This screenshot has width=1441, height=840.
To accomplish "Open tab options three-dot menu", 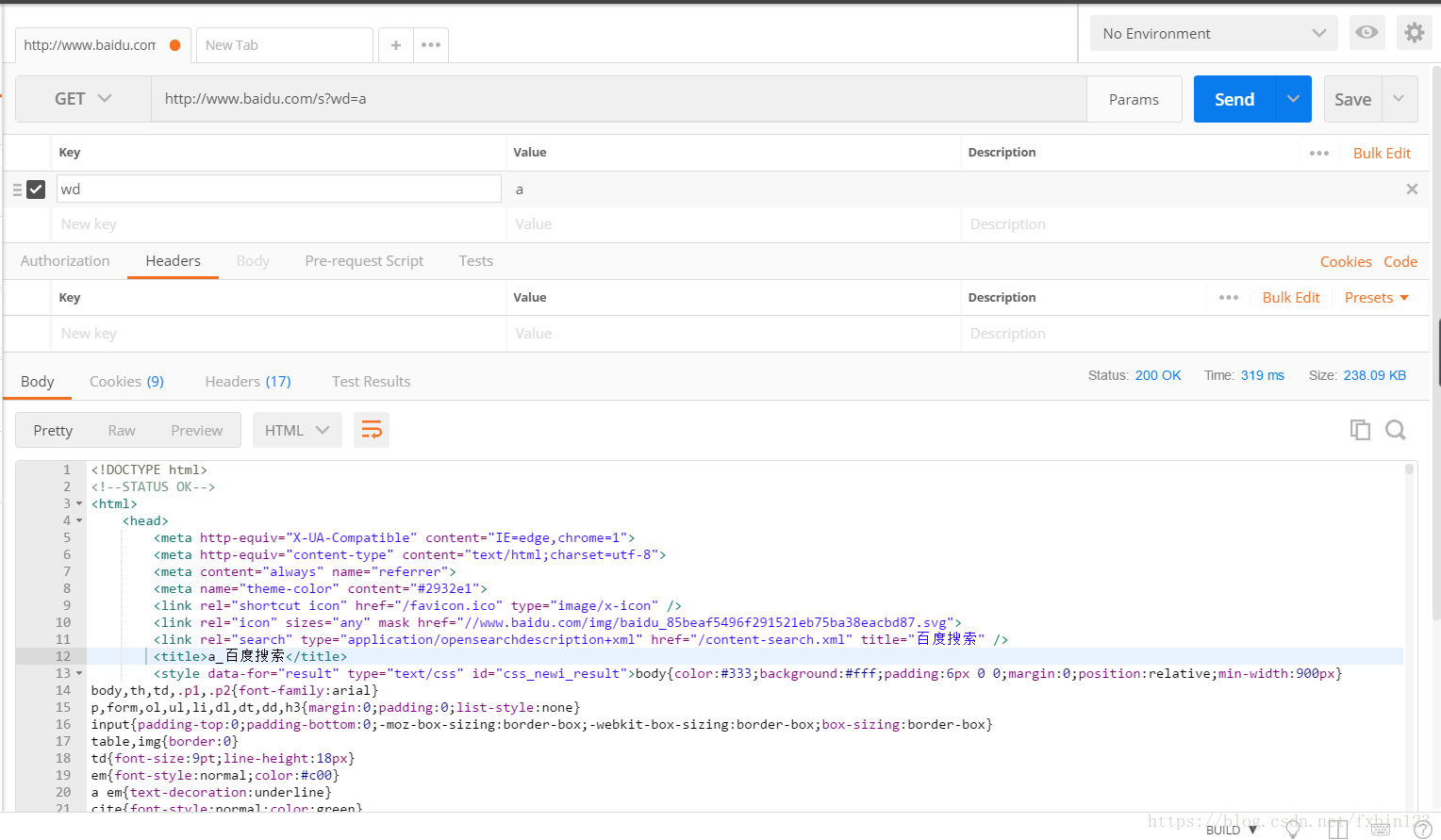I will click(431, 45).
